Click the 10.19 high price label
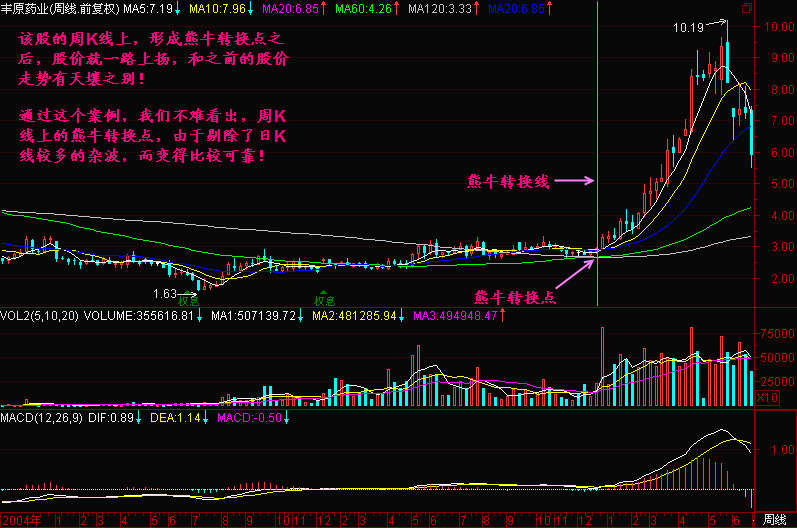 coord(690,29)
